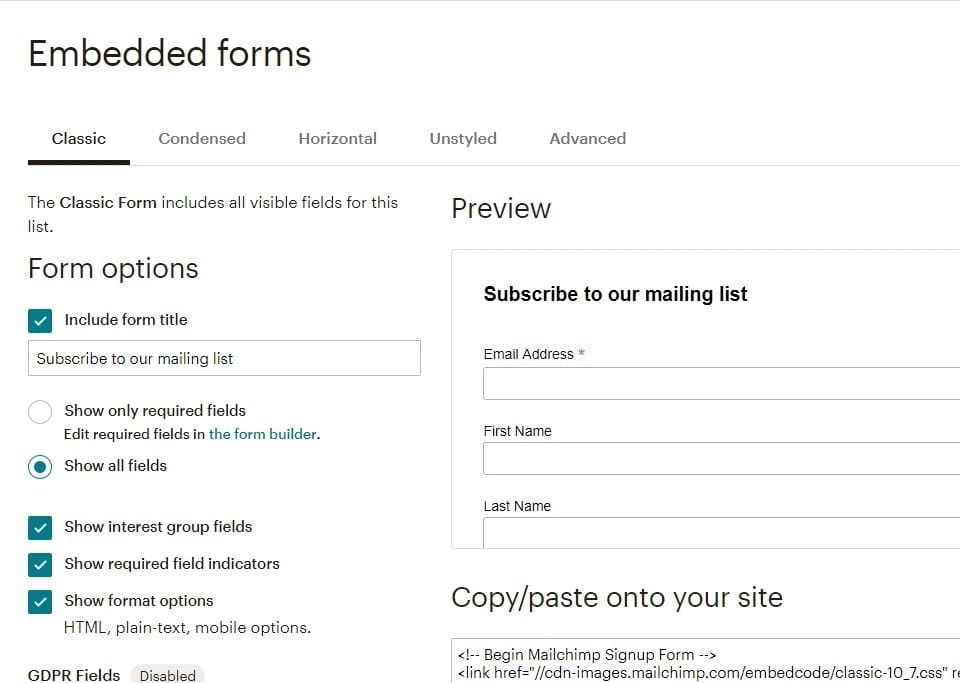Uncheck Show format options checkbox

pos(40,602)
